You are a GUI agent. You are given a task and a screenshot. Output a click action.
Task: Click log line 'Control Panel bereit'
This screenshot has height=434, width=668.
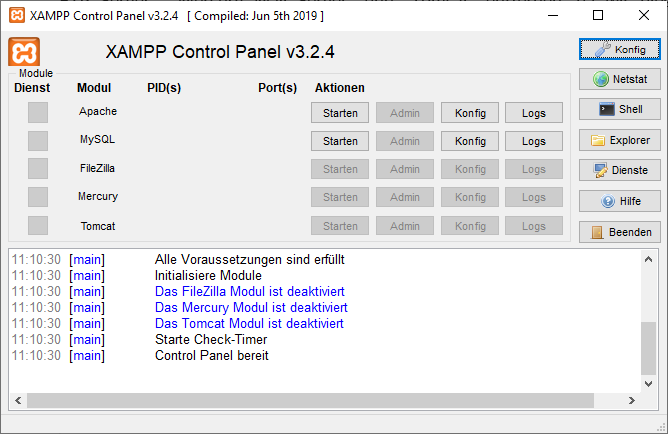coord(212,356)
